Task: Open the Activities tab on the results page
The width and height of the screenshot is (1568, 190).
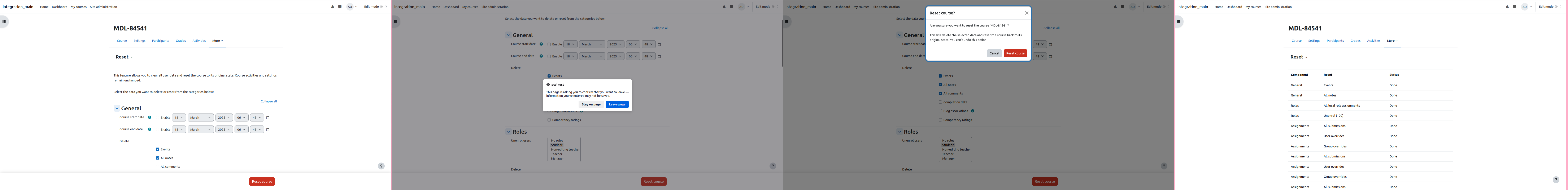Action: (1374, 41)
